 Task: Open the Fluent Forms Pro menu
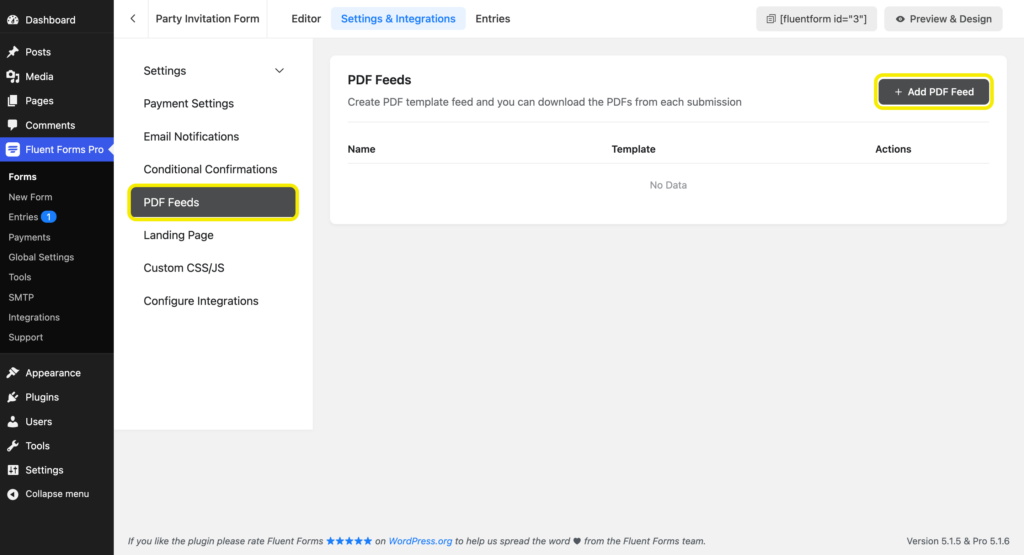pyautogui.click(x=57, y=150)
